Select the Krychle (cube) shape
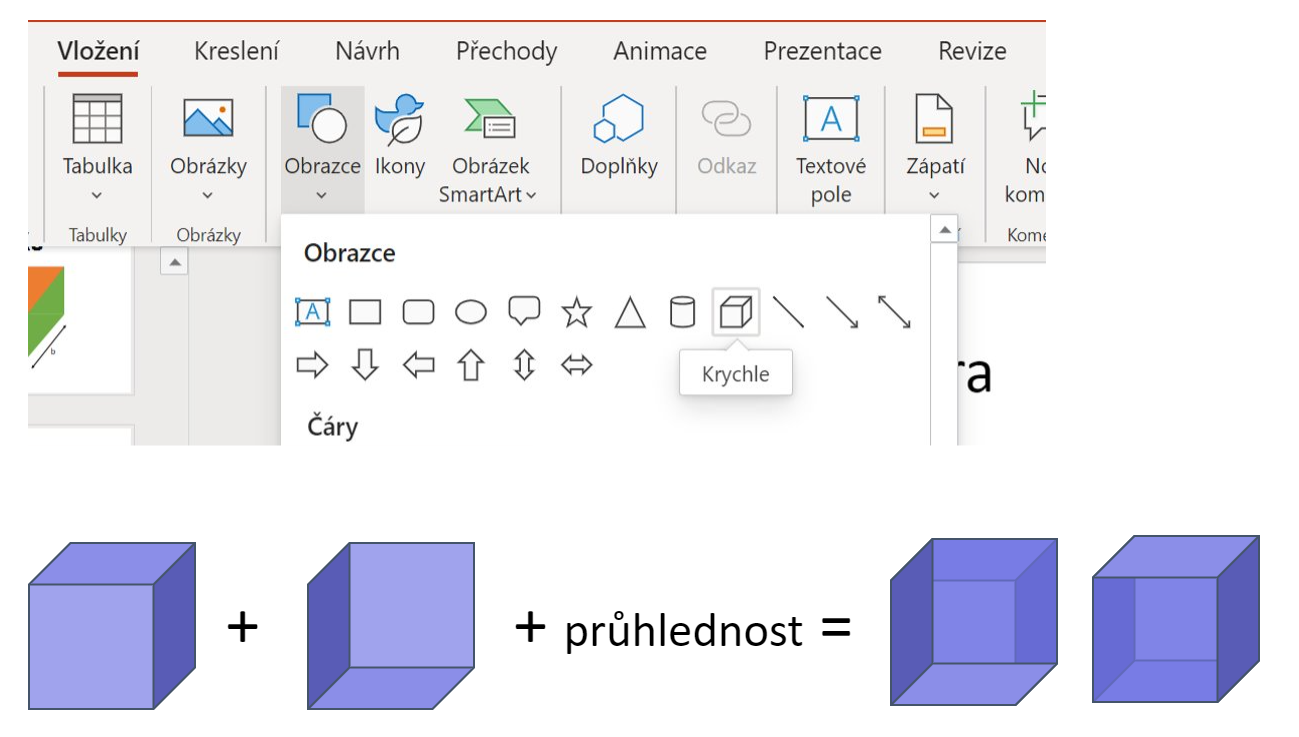The image size is (1299, 737). click(735, 312)
